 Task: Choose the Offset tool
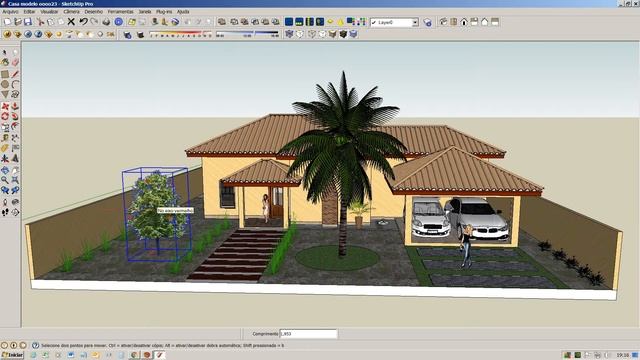point(15,127)
